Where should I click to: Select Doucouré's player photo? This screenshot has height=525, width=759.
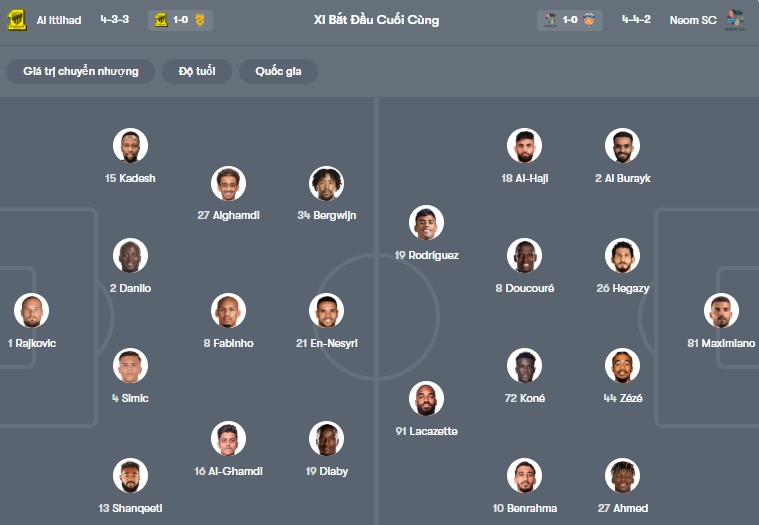pyautogui.click(x=524, y=256)
